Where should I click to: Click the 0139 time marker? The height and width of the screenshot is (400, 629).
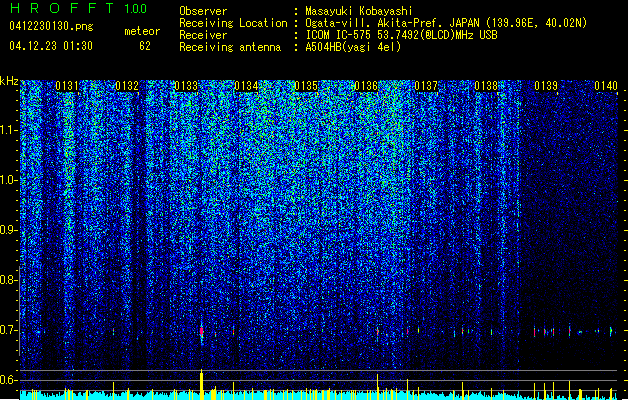click(546, 86)
